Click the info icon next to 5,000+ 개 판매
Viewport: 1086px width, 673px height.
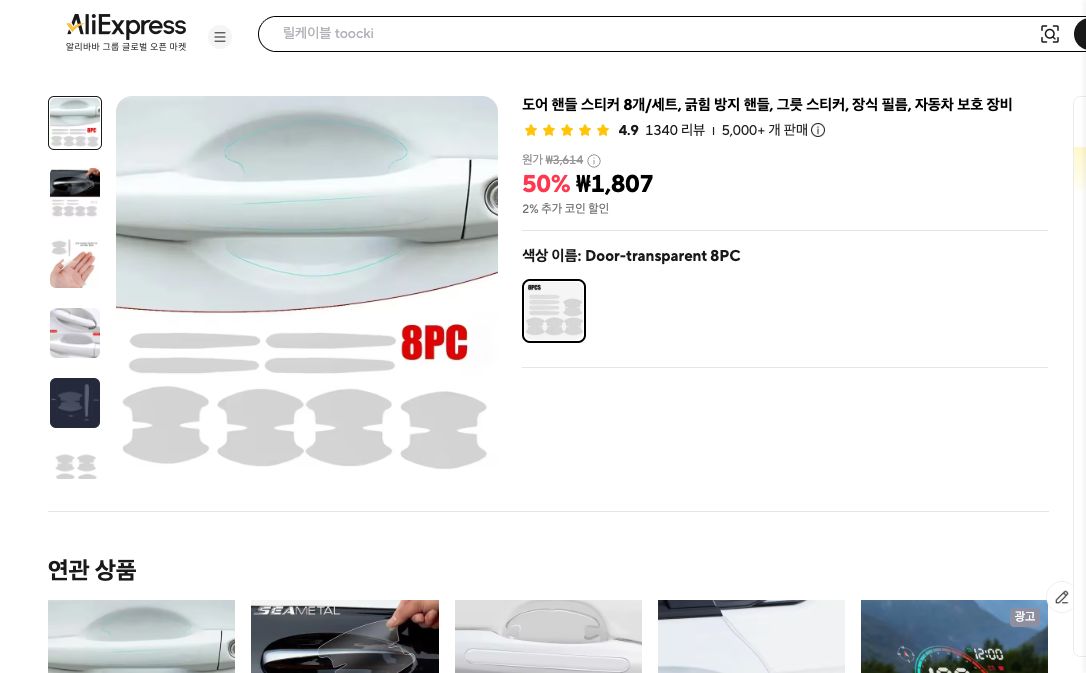(x=818, y=130)
